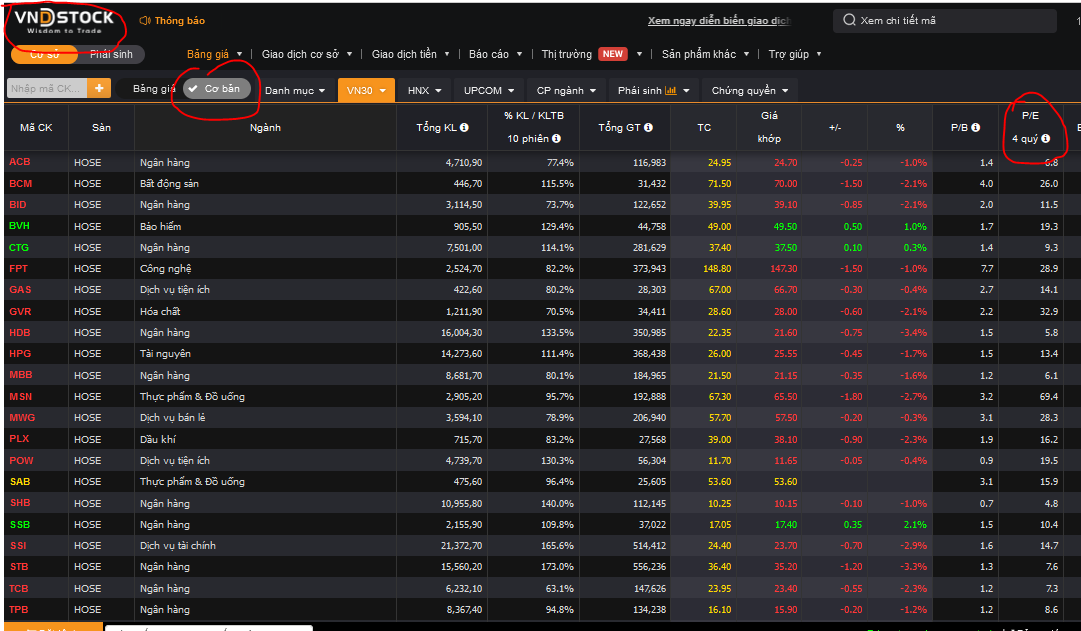Sort by the Giá khớp column header
This screenshot has width=1081, height=631.
(769, 127)
